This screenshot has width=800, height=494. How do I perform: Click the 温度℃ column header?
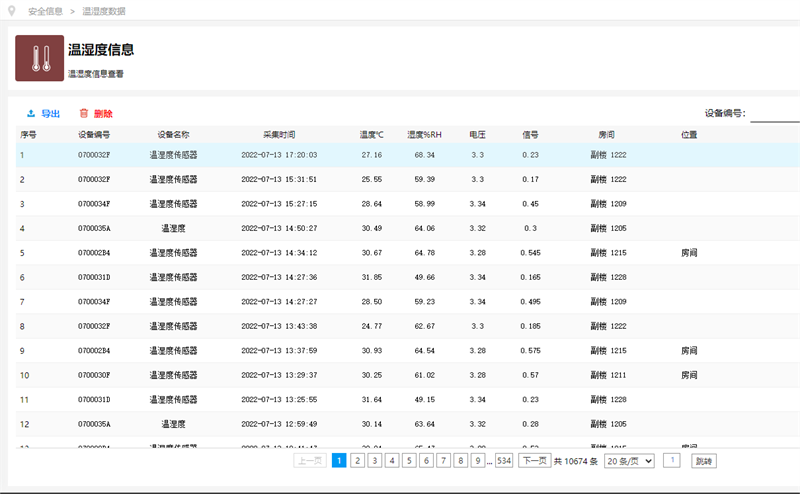372,134
